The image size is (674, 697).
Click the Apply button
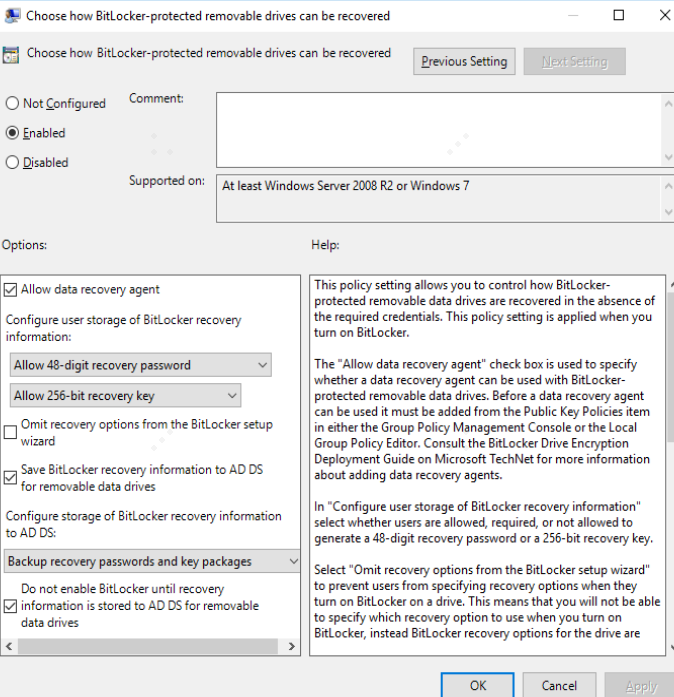640,685
